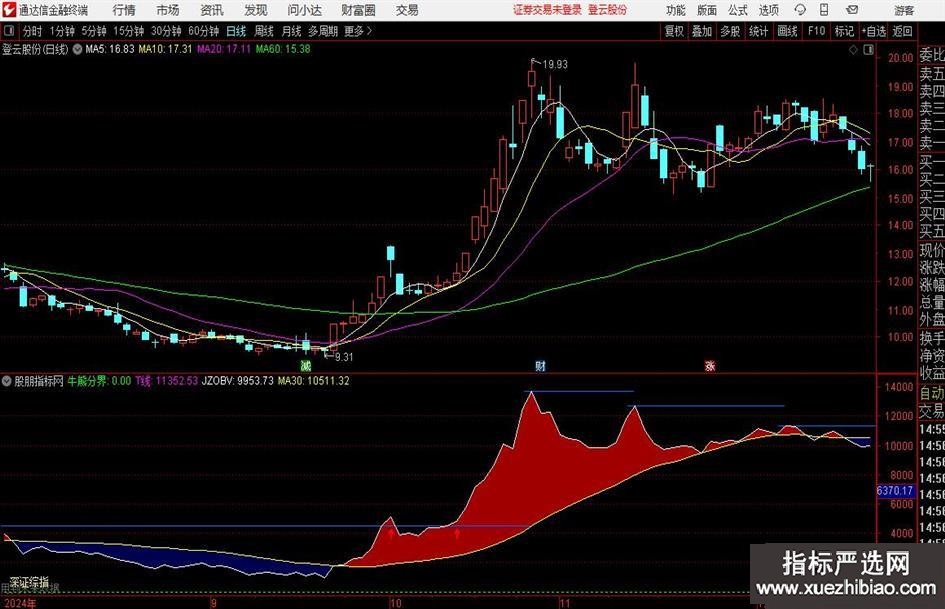Open the 财富圈 menu

click(358, 10)
